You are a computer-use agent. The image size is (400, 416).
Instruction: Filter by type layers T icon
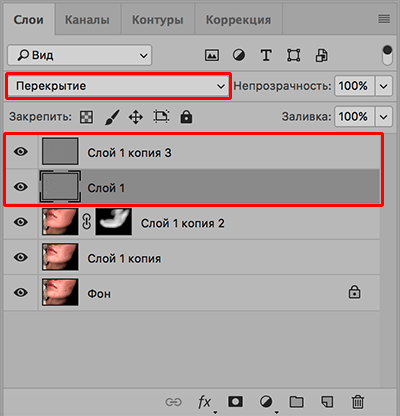pos(266,55)
